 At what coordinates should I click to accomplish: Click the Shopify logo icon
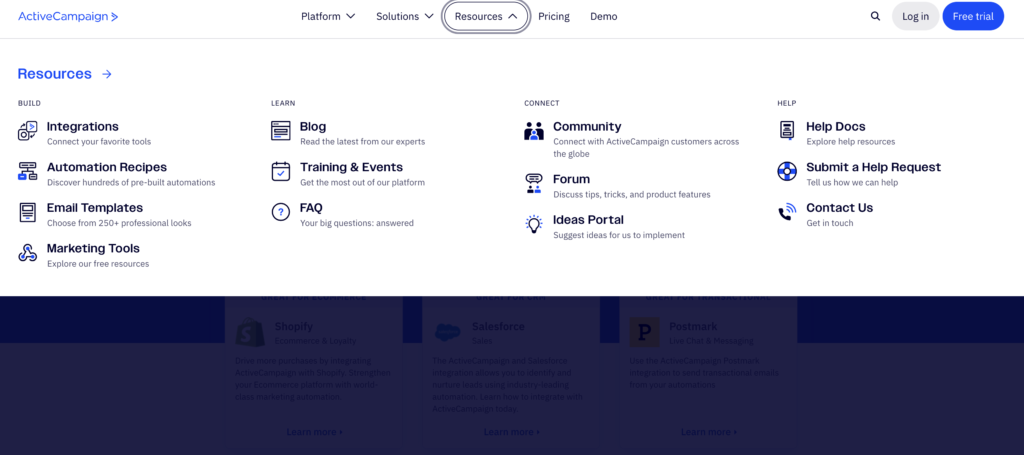click(x=250, y=332)
